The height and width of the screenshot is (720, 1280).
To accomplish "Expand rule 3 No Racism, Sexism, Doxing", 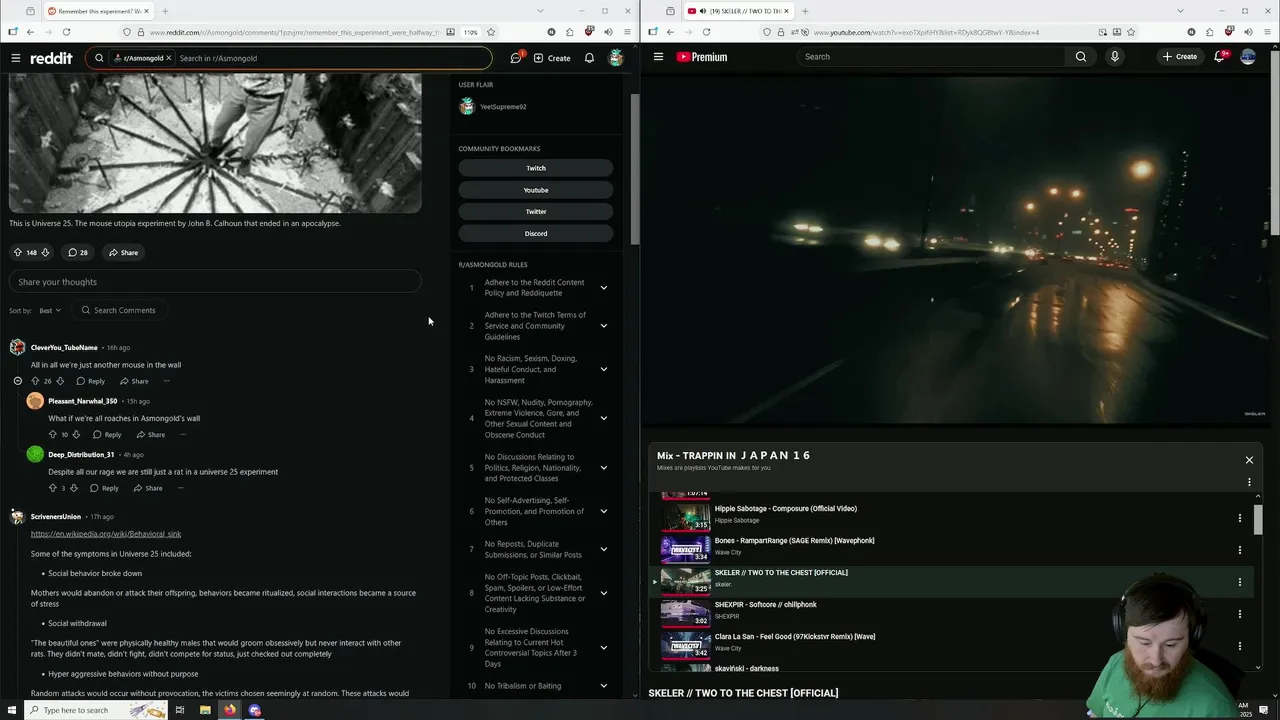I will pos(604,369).
